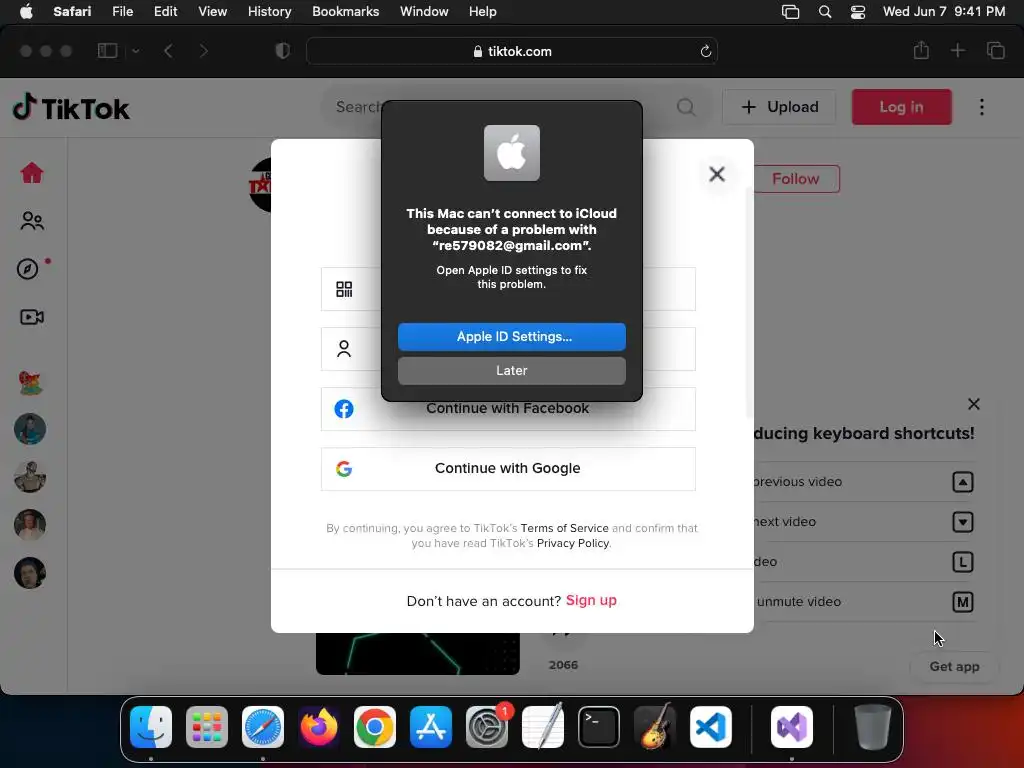
Task: Open Finder from the Dock
Action: tap(151, 727)
